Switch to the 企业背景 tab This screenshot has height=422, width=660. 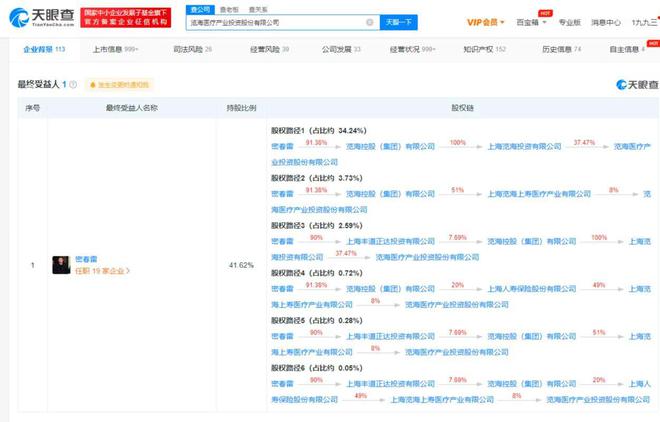(44, 49)
